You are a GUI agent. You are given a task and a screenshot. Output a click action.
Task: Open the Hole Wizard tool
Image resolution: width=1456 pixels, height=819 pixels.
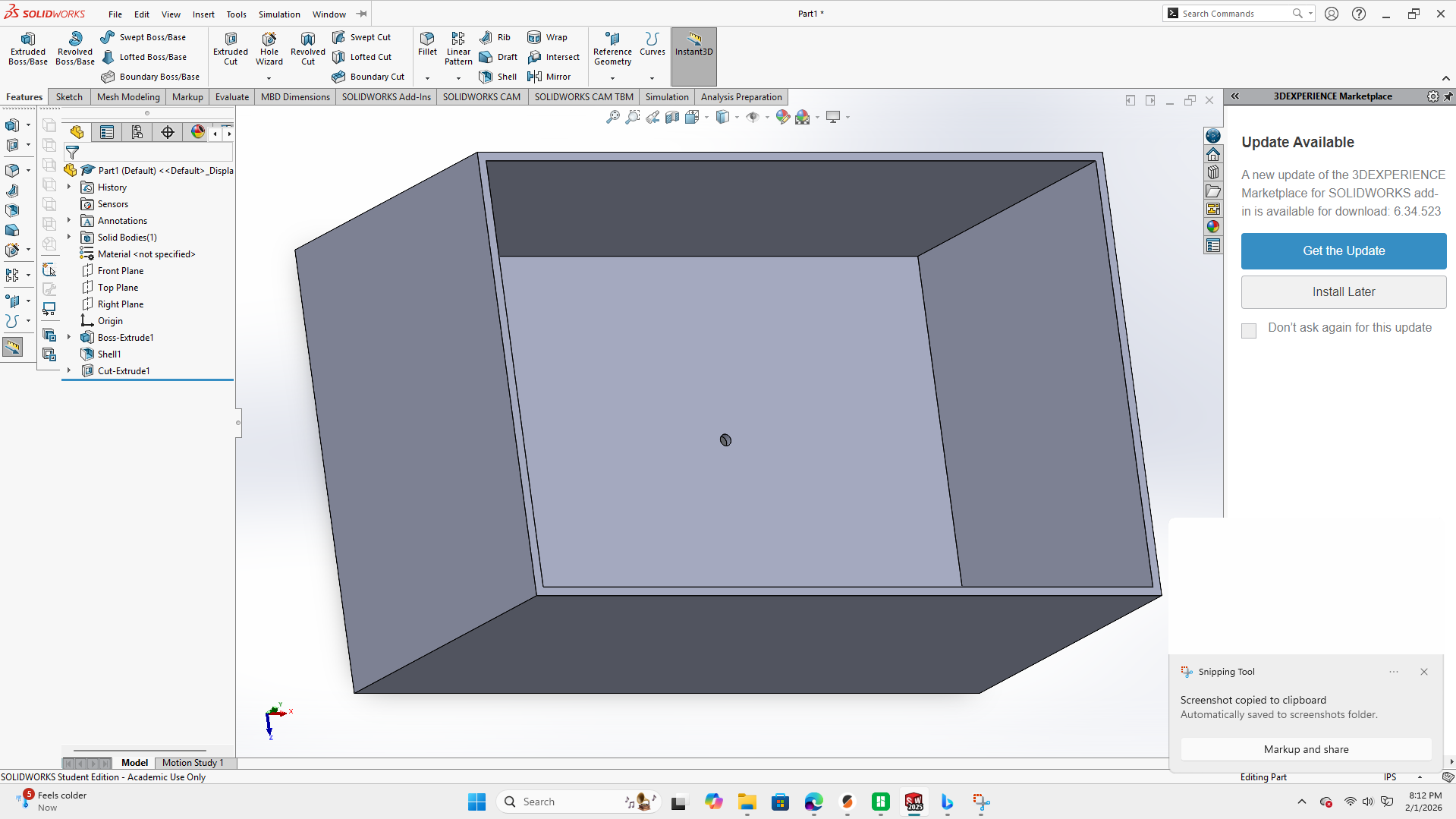(x=269, y=49)
